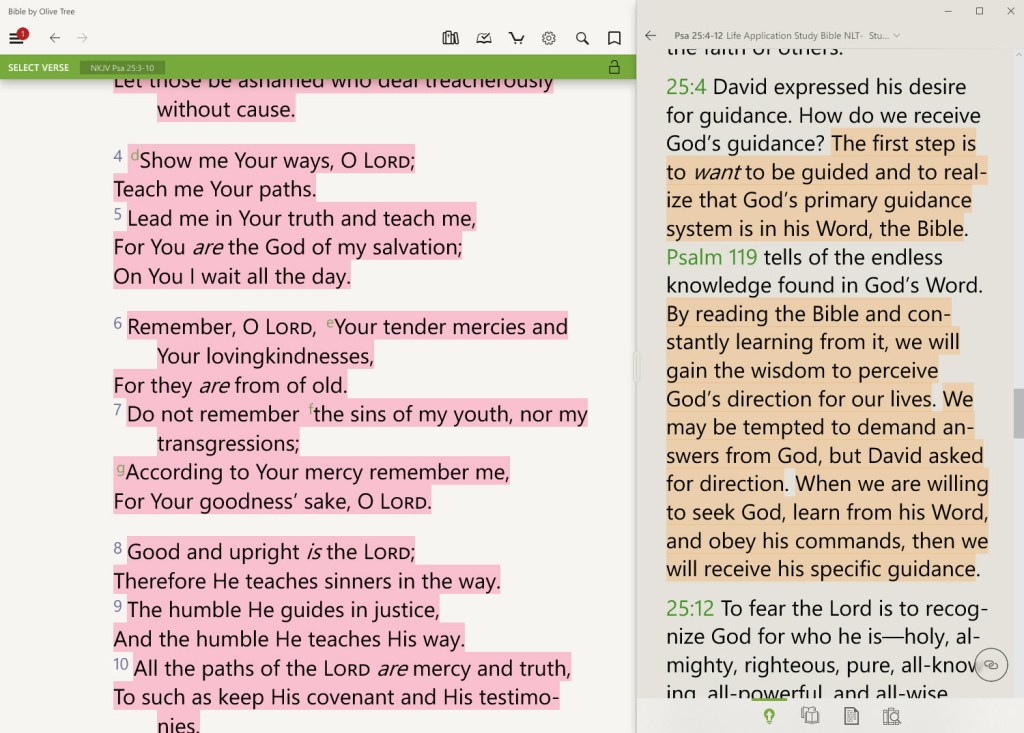Collapse the split pane using center handle
1024x733 pixels.
pos(637,367)
